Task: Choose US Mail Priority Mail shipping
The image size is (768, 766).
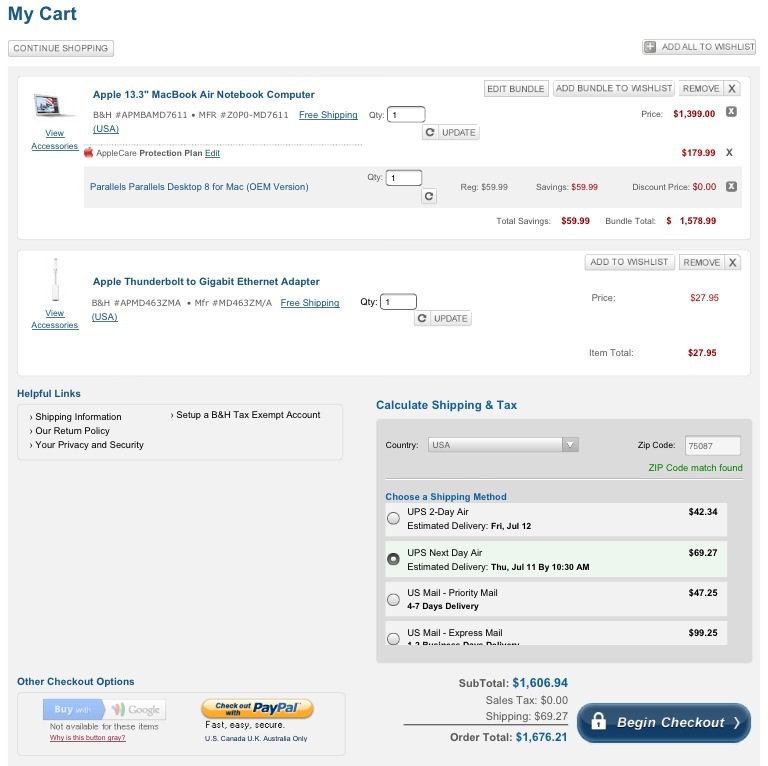Action: pos(393,599)
